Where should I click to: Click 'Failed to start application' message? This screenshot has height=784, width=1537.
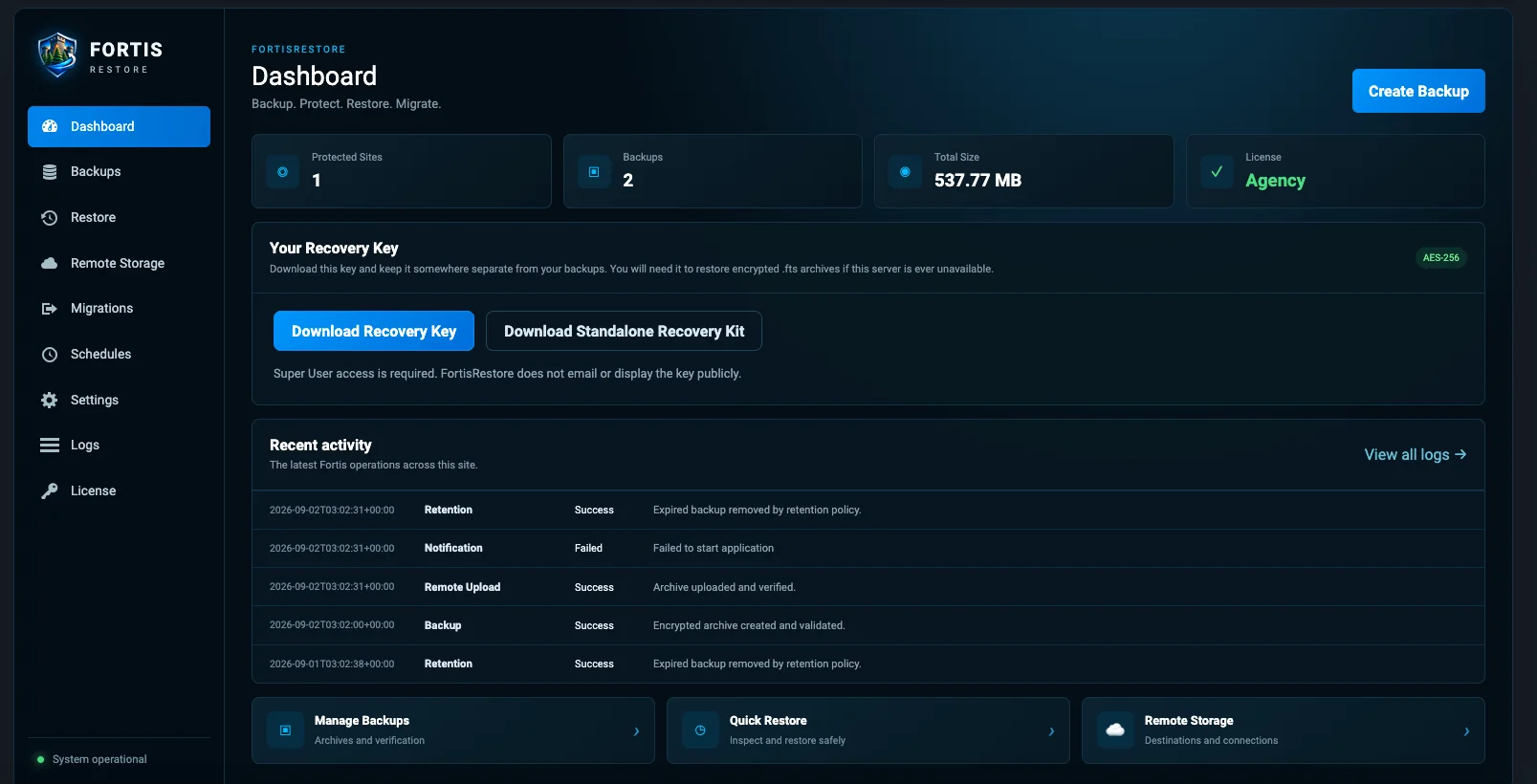[x=714, y=549]
